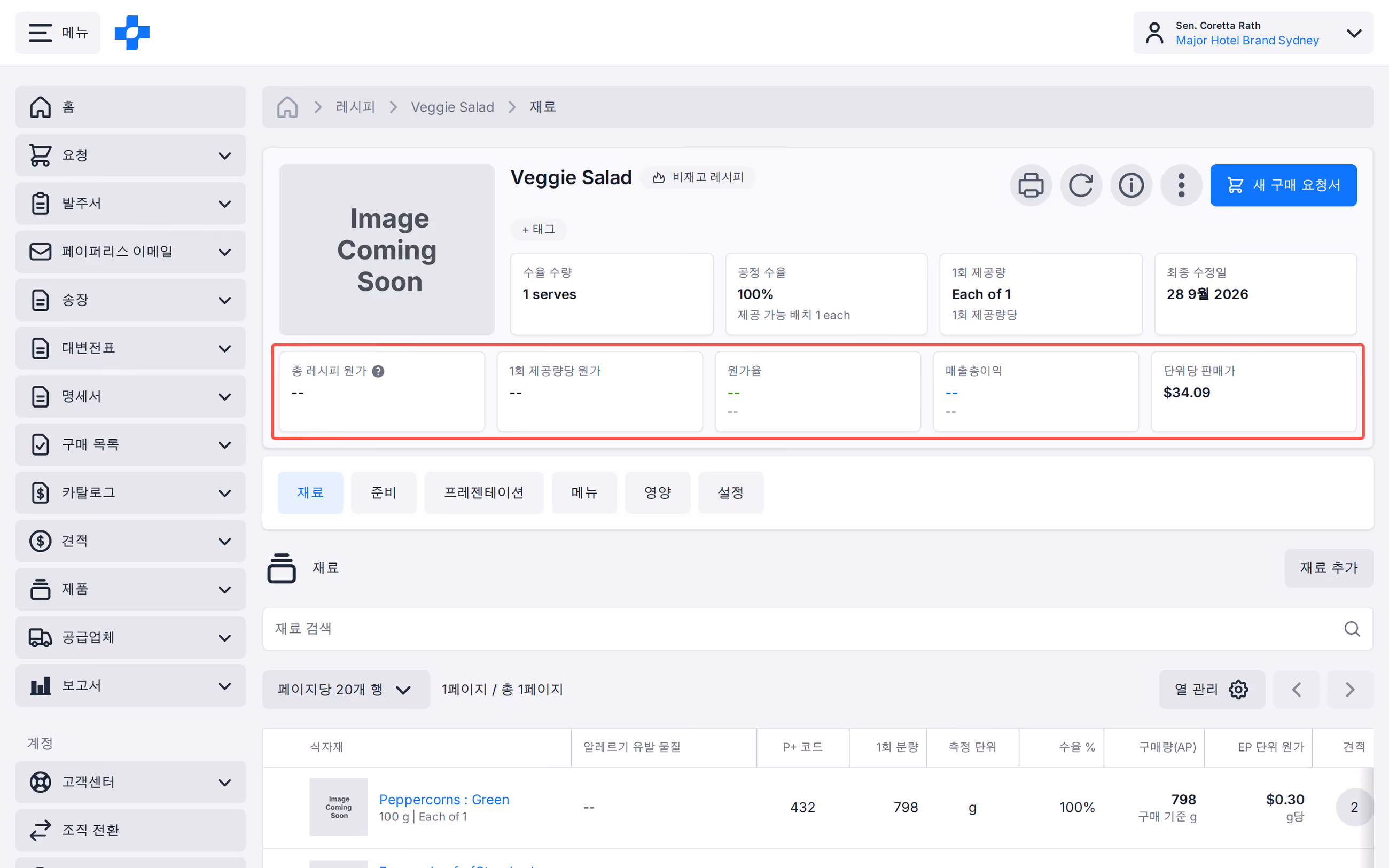Click the blue cross app logo
Image resolution: width=1389 pixels, height=868 pixels.
[x=132, y=33]
